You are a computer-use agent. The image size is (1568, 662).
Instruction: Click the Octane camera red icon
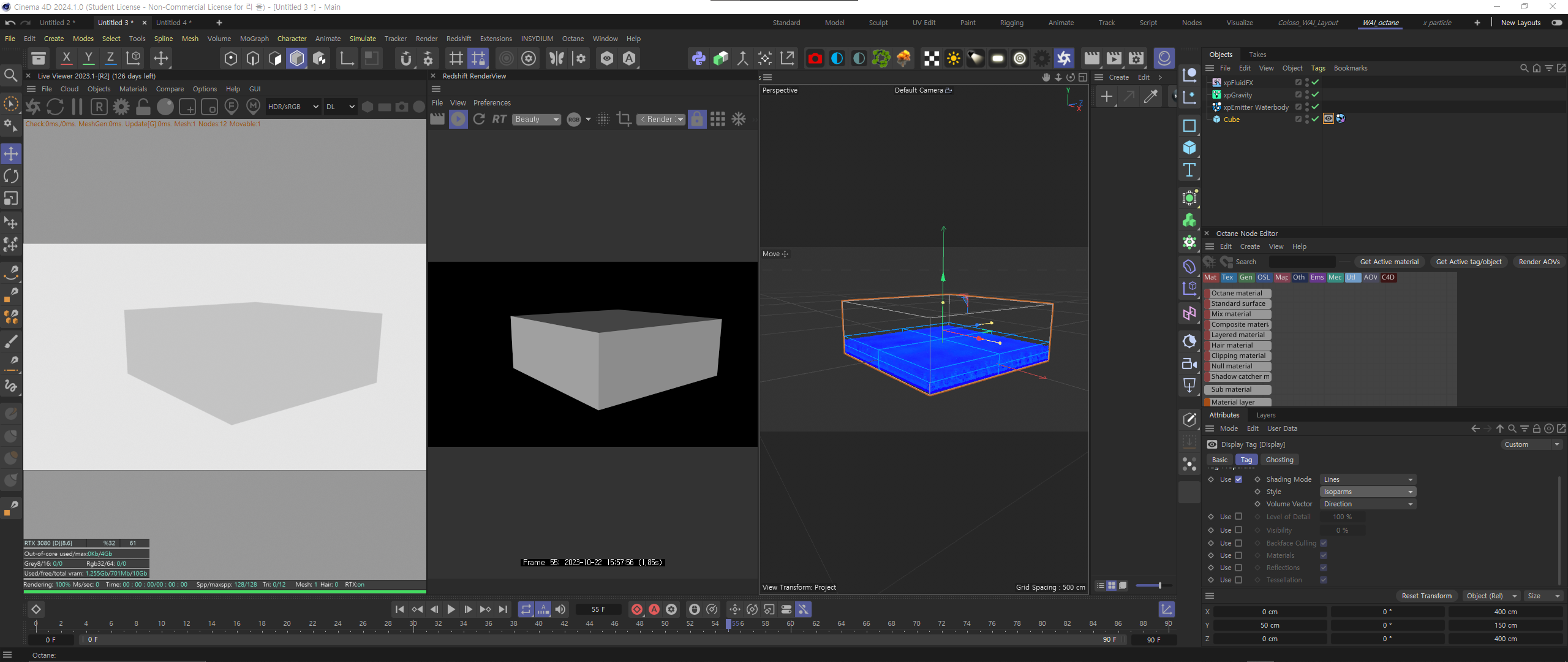pyautogui.click(x=815, y=58)
